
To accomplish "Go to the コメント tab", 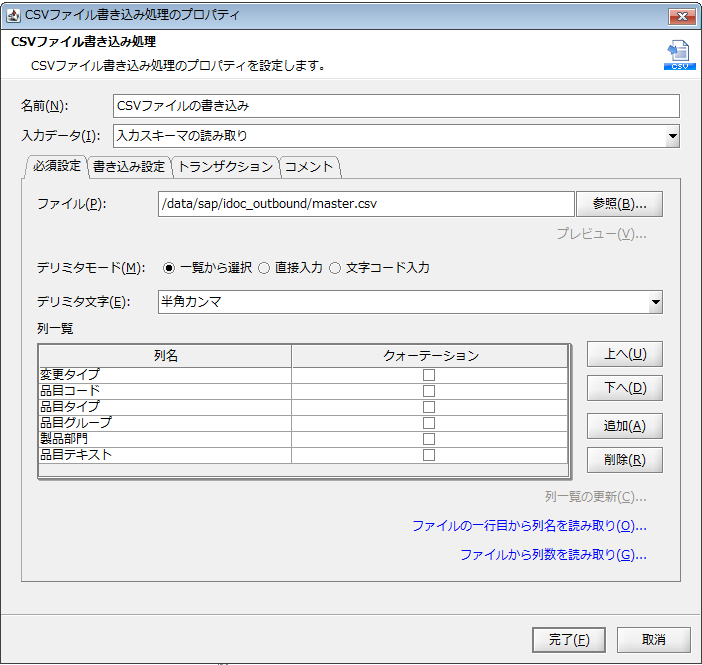I will 309,167.
